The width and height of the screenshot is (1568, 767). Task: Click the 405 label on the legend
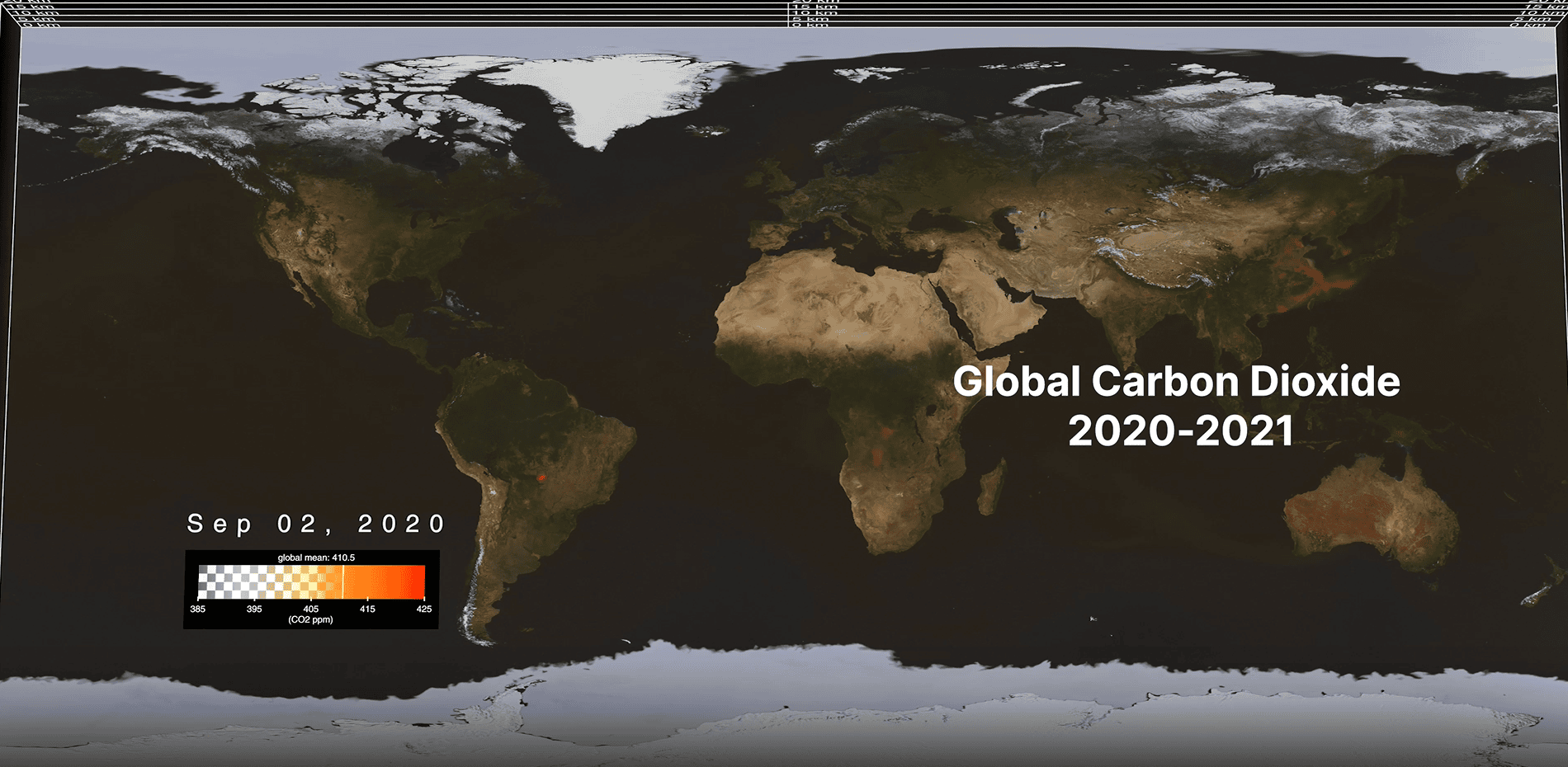pos(309,609)
